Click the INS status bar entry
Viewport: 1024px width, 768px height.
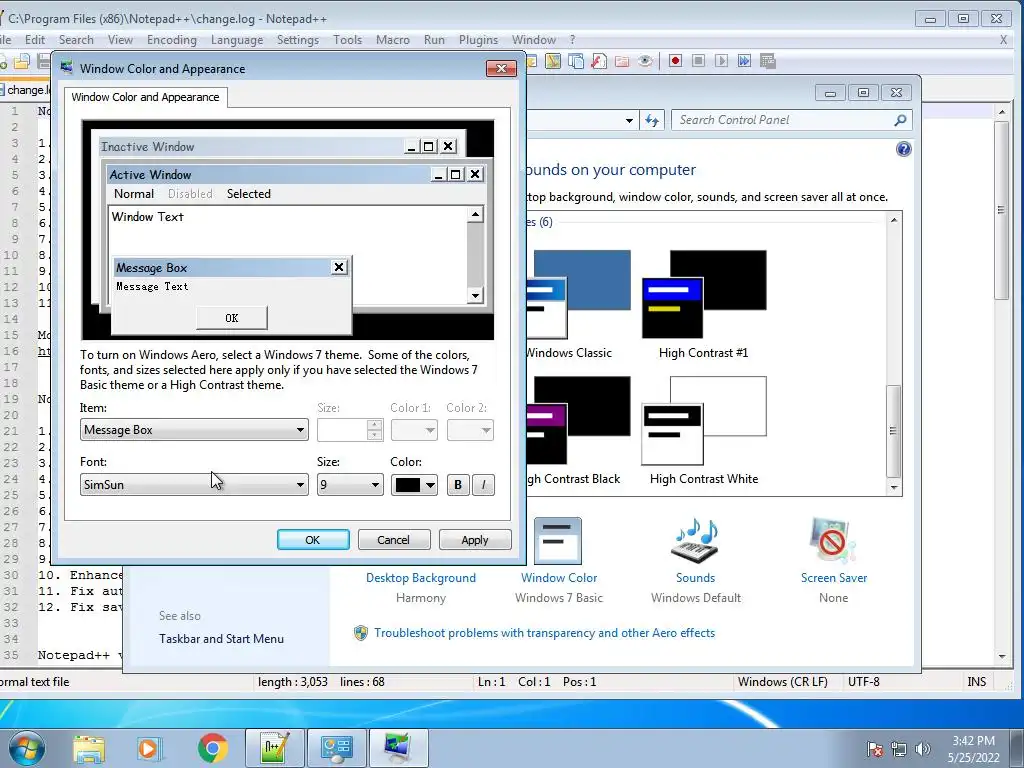point(976,682)
